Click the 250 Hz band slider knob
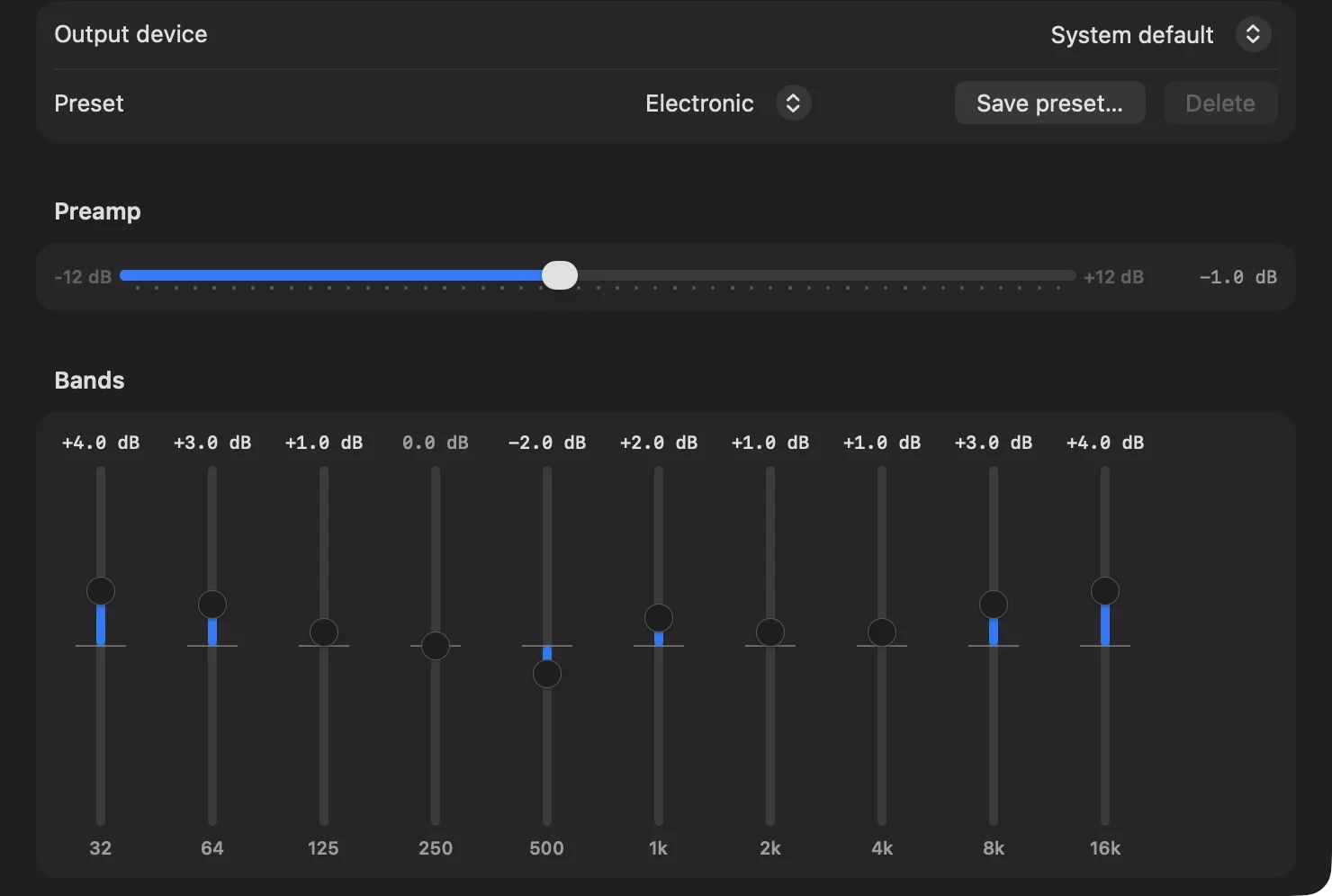The width and height of the screenshot is (1332, 896). 436,646
